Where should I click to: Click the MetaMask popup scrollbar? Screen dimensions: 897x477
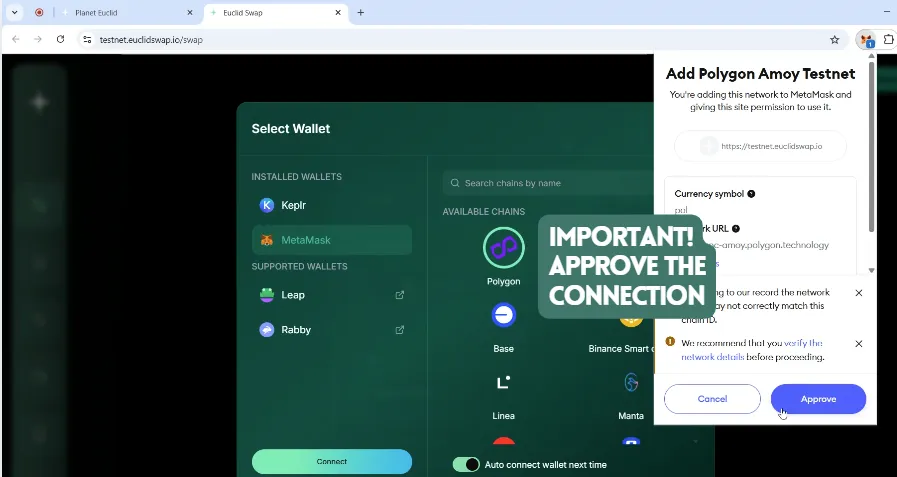(871, 147)
